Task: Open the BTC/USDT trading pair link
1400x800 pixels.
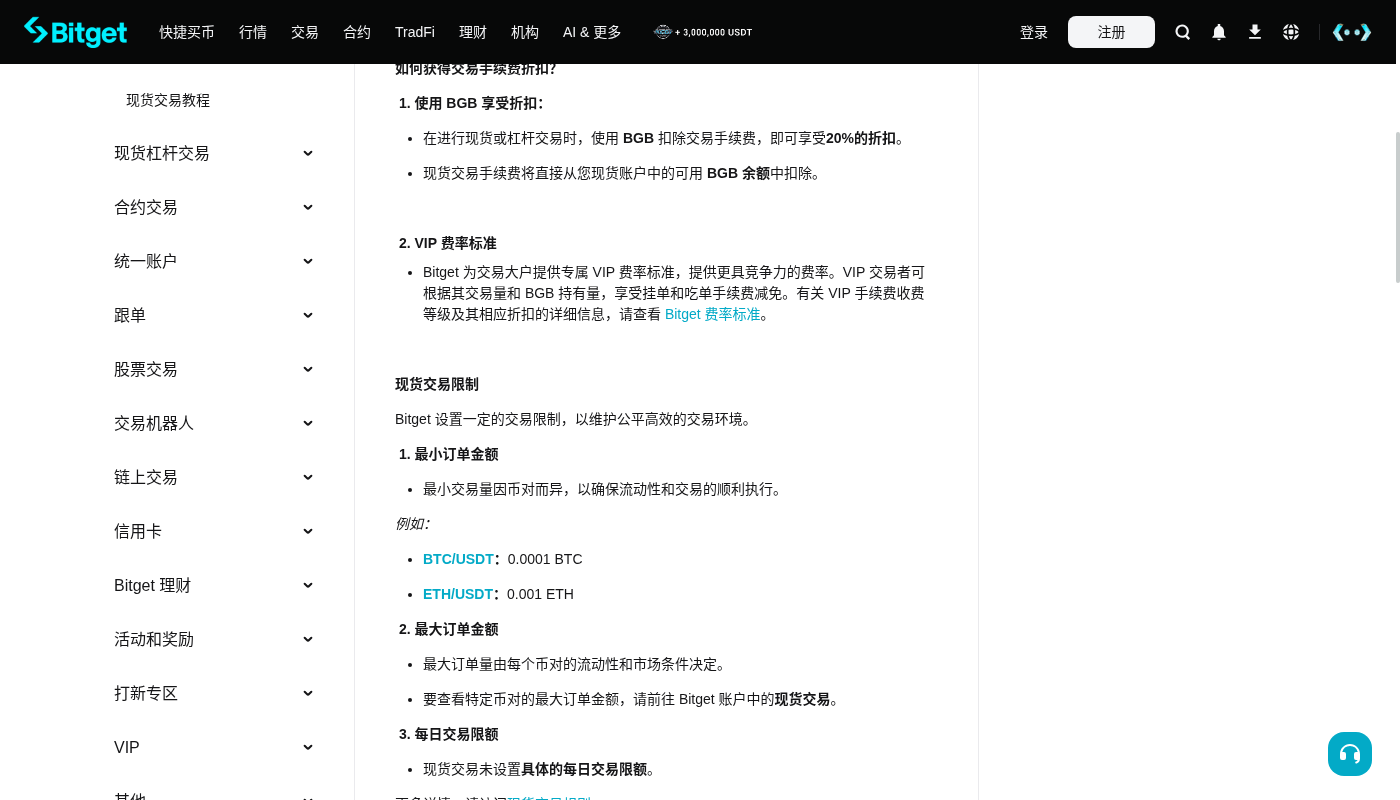Action: click(x=458, y=559)
